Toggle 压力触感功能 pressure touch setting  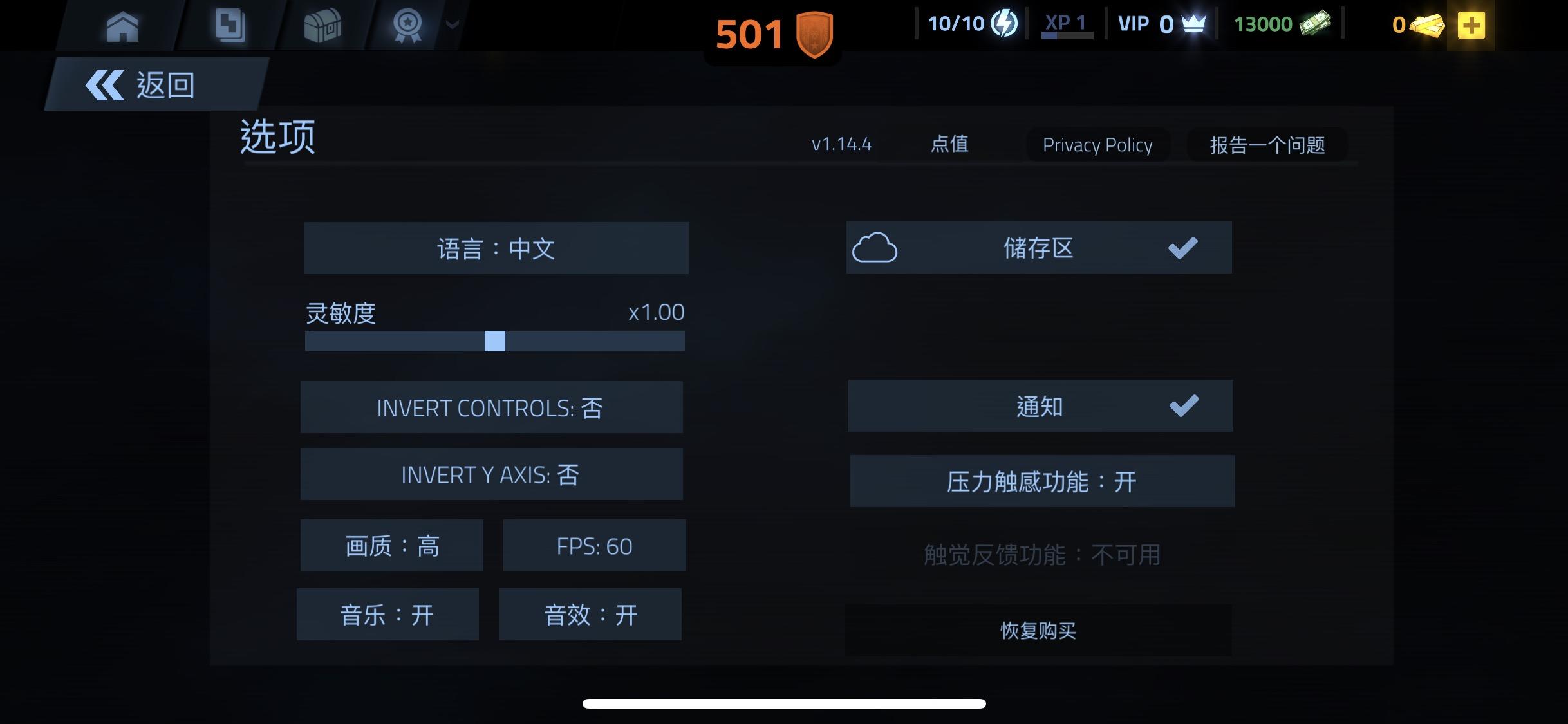coord(1043,481)
